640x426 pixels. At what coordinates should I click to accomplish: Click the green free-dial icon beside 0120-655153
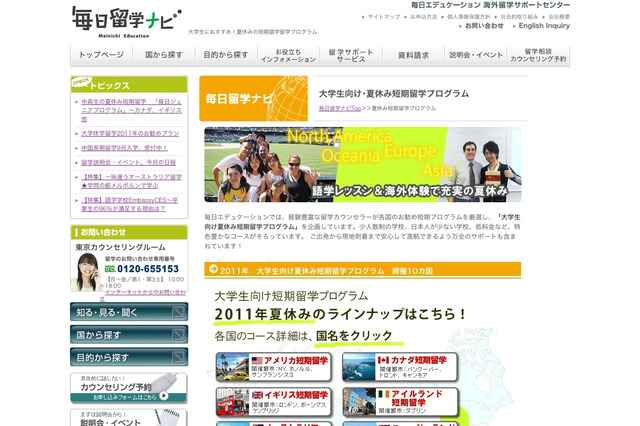pos(110,269)
